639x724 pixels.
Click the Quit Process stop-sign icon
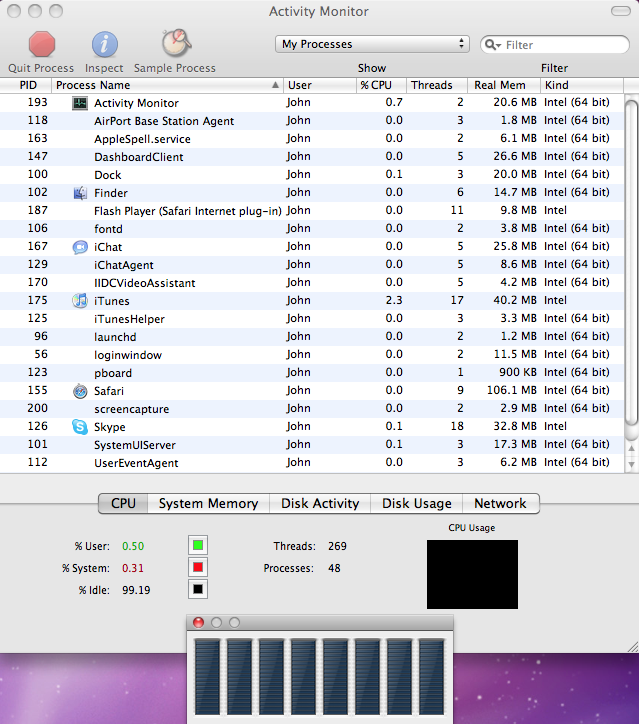coord(42,44)
